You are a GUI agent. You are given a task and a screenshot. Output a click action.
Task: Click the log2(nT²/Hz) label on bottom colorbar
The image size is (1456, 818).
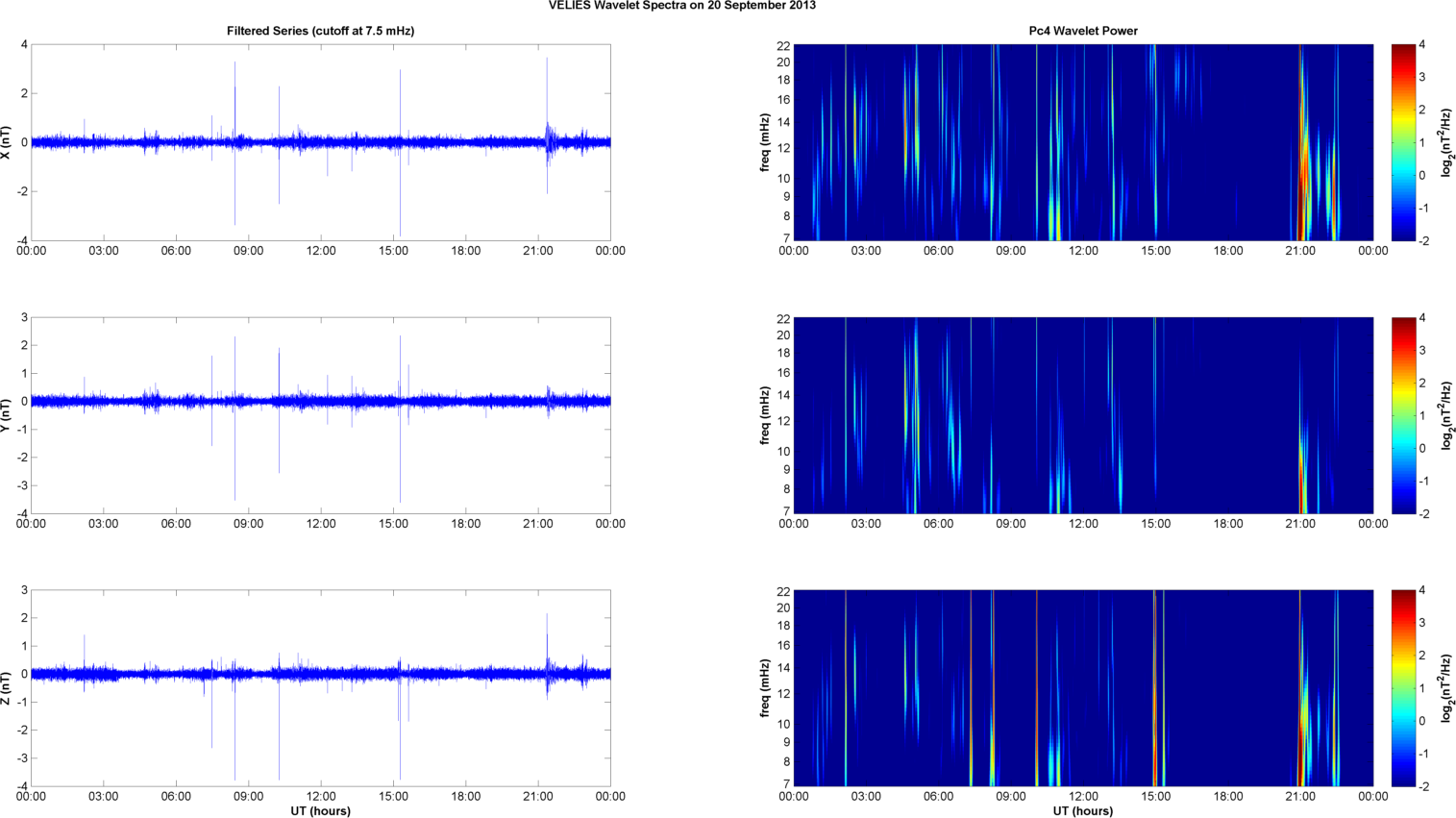[x=1448, y=688]
